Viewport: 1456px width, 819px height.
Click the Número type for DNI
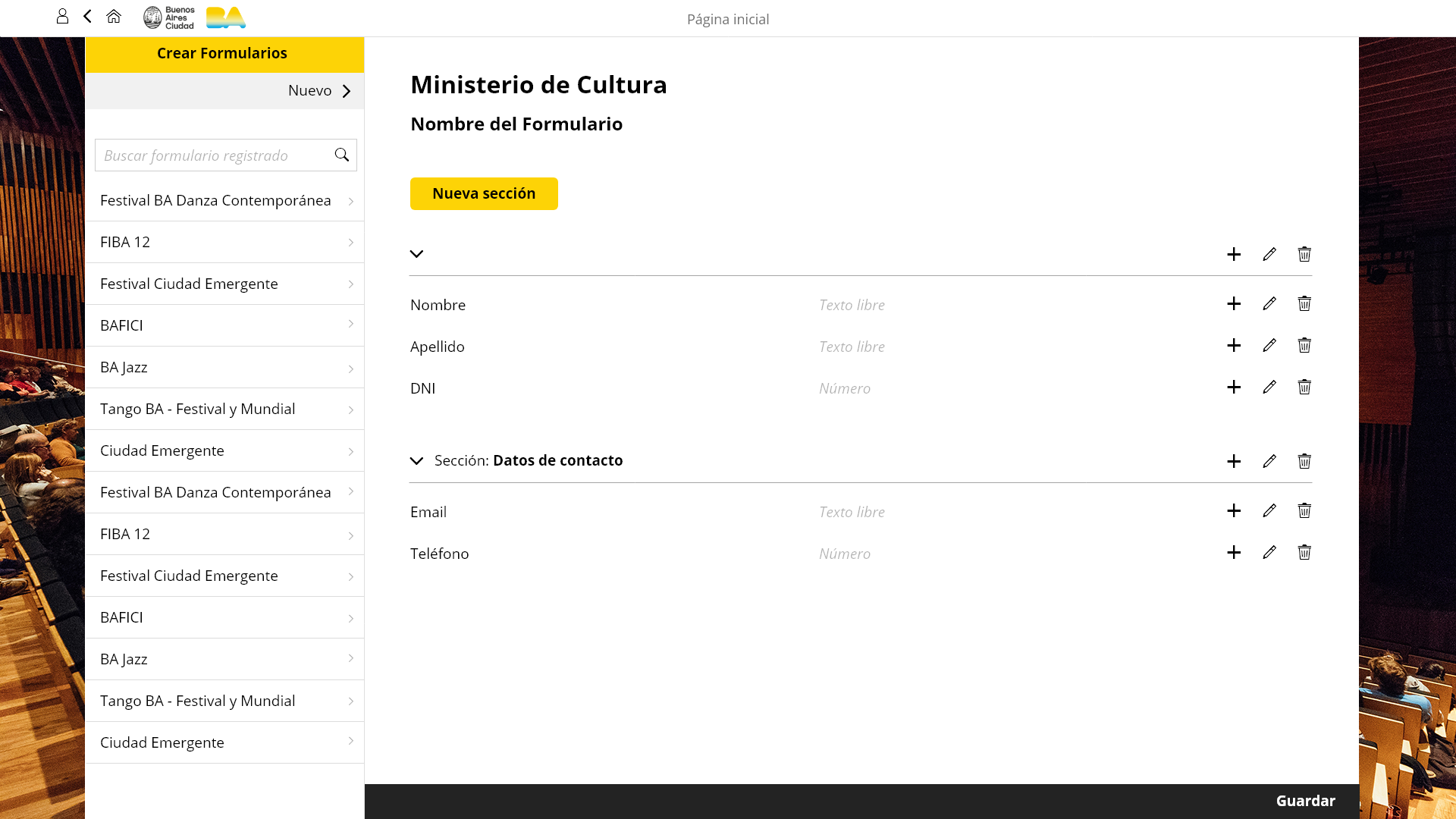tap(845, 388)
